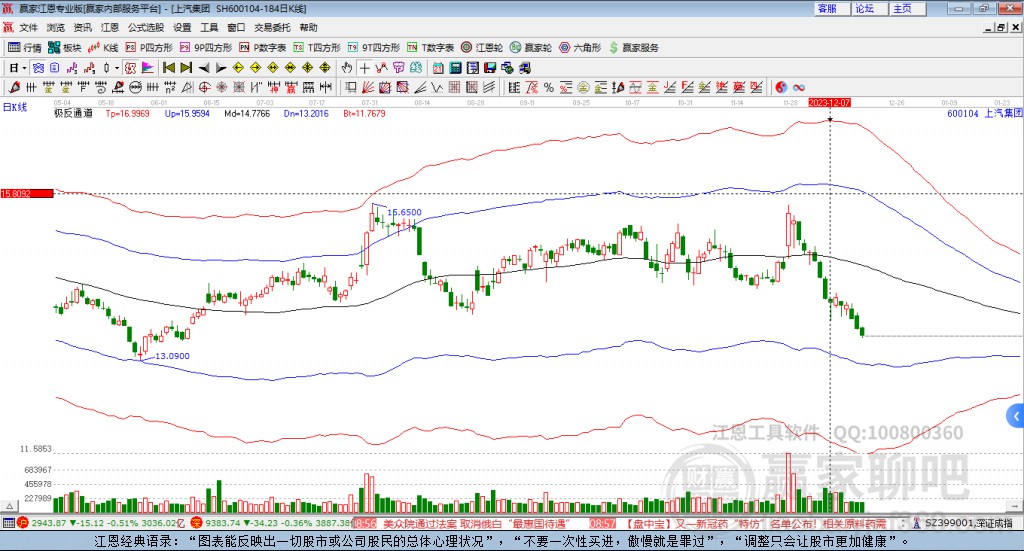Toggle the blue network-pattern view button
The width and height of the screenshot is (1024, 551).
pos(38,68)
